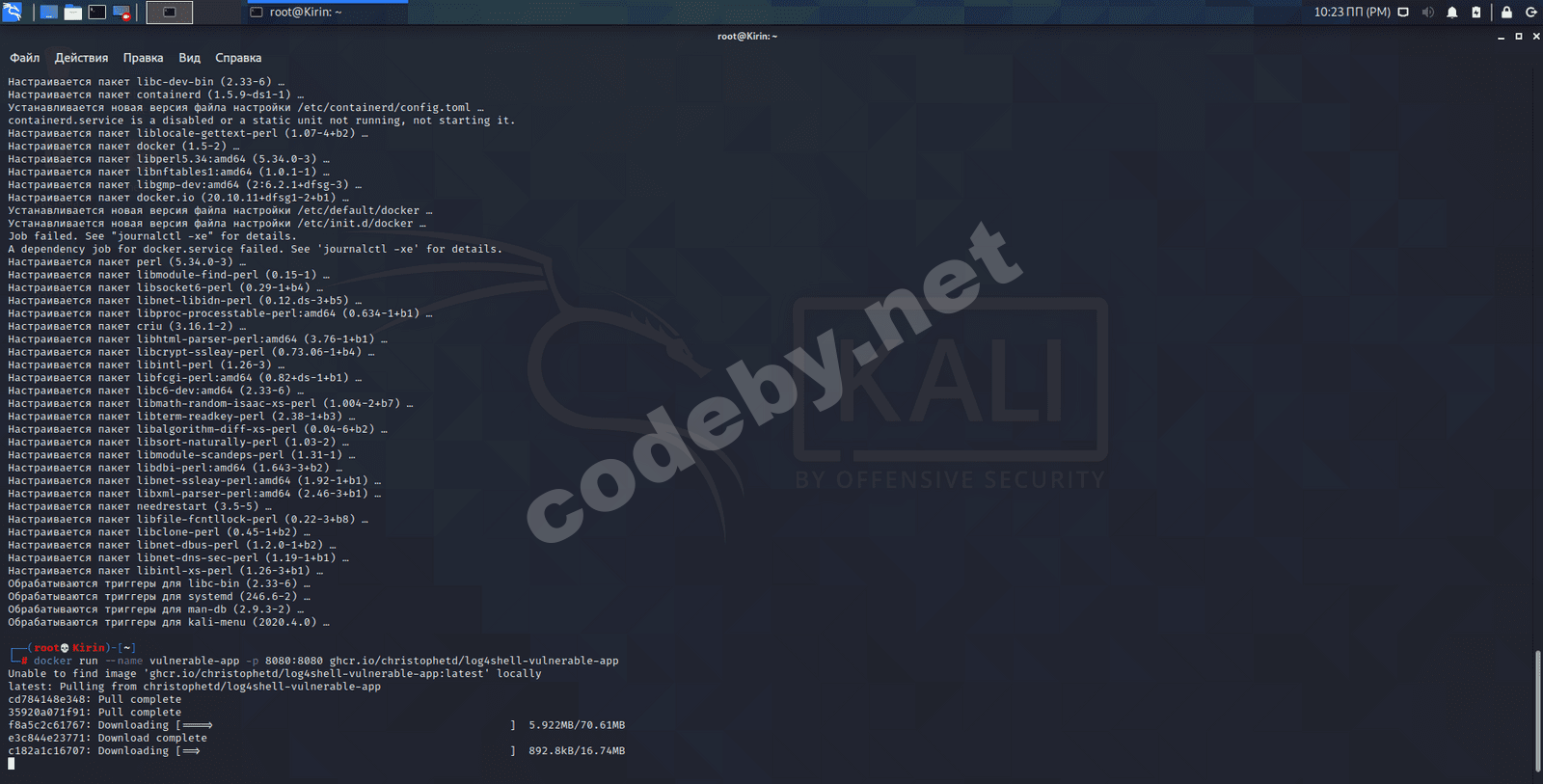Click the '5.922MB/70.61MB' progress value
The image size is (1543, 784).
577,725
